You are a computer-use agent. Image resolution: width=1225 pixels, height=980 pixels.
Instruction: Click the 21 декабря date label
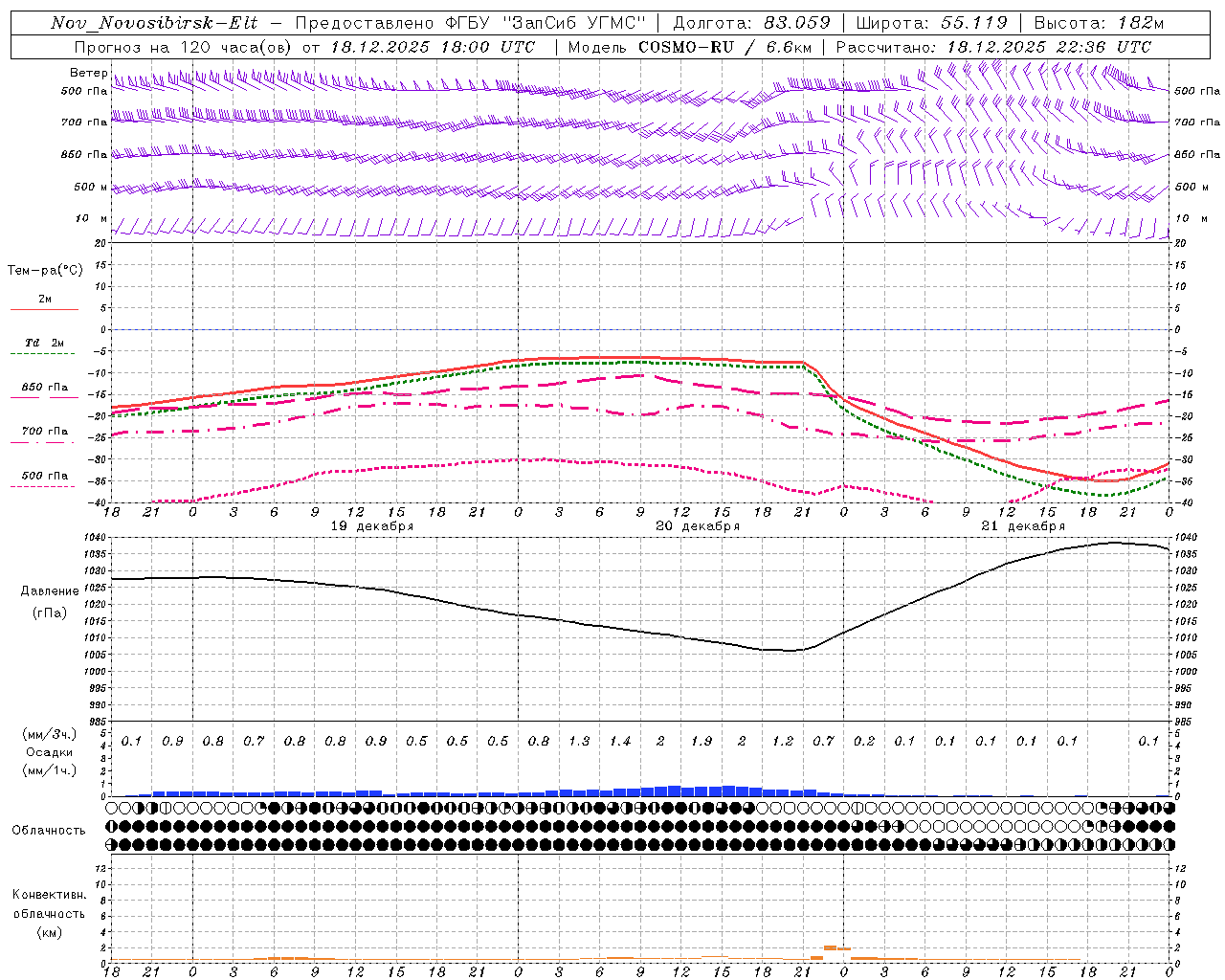[x=1023, y=526]
